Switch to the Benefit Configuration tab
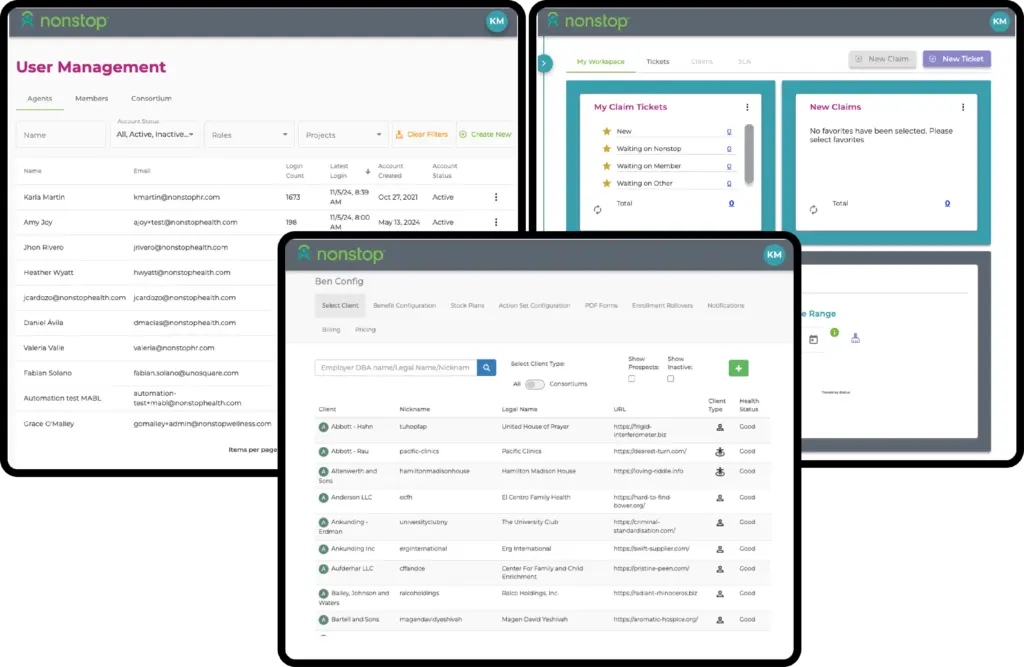This screenshot has width=1024, height=667. tap(407, 305)
